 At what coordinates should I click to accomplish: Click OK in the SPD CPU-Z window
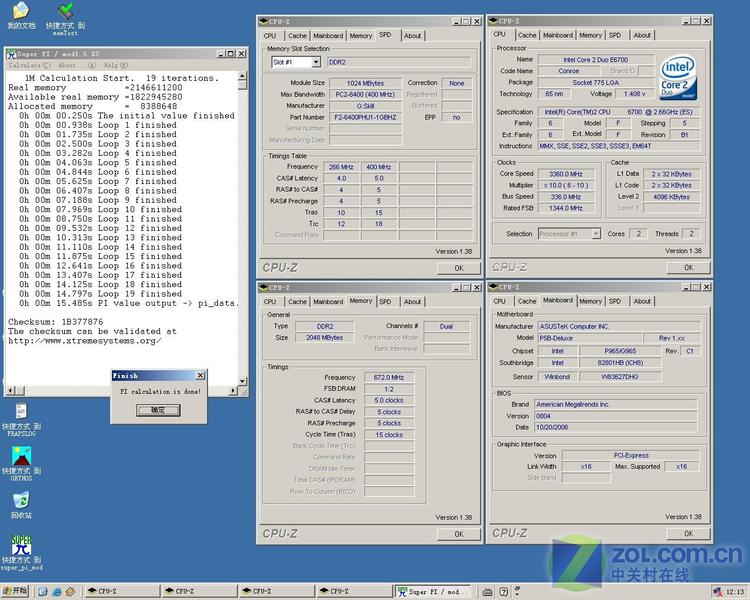(459, 268)
